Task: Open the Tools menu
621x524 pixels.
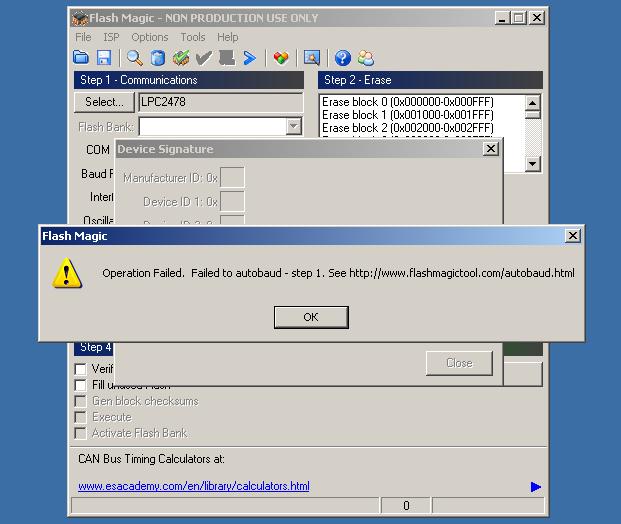Action: coord(193,37)
